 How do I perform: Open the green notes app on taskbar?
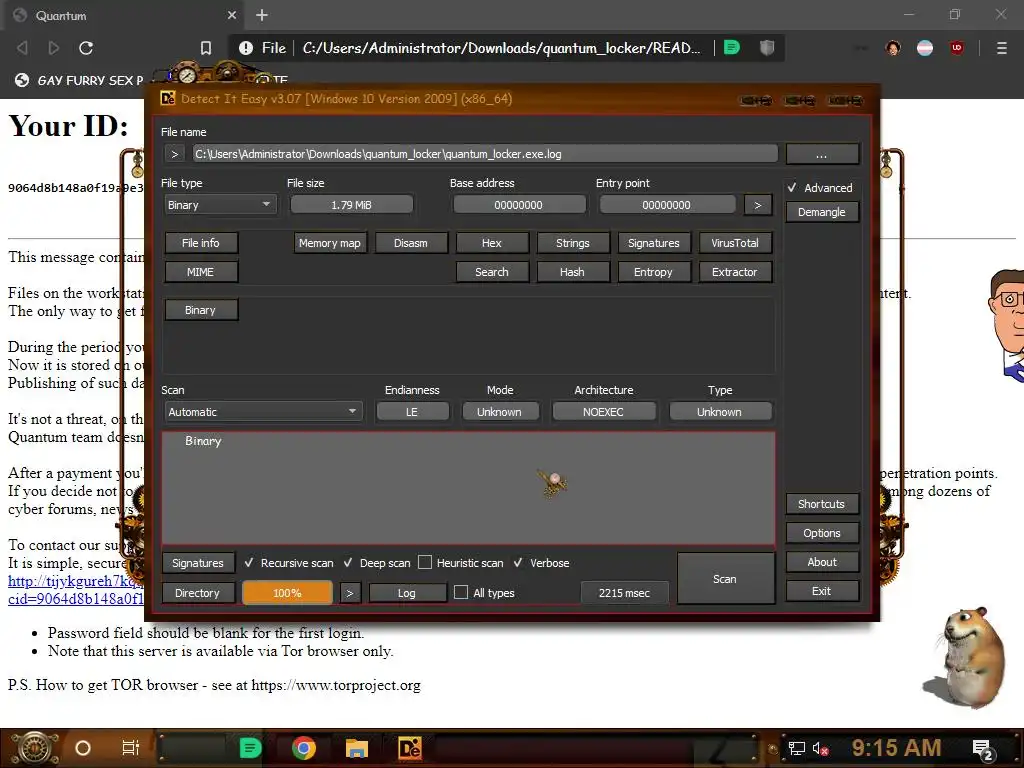pyautogui.click(x=250, y=748)
